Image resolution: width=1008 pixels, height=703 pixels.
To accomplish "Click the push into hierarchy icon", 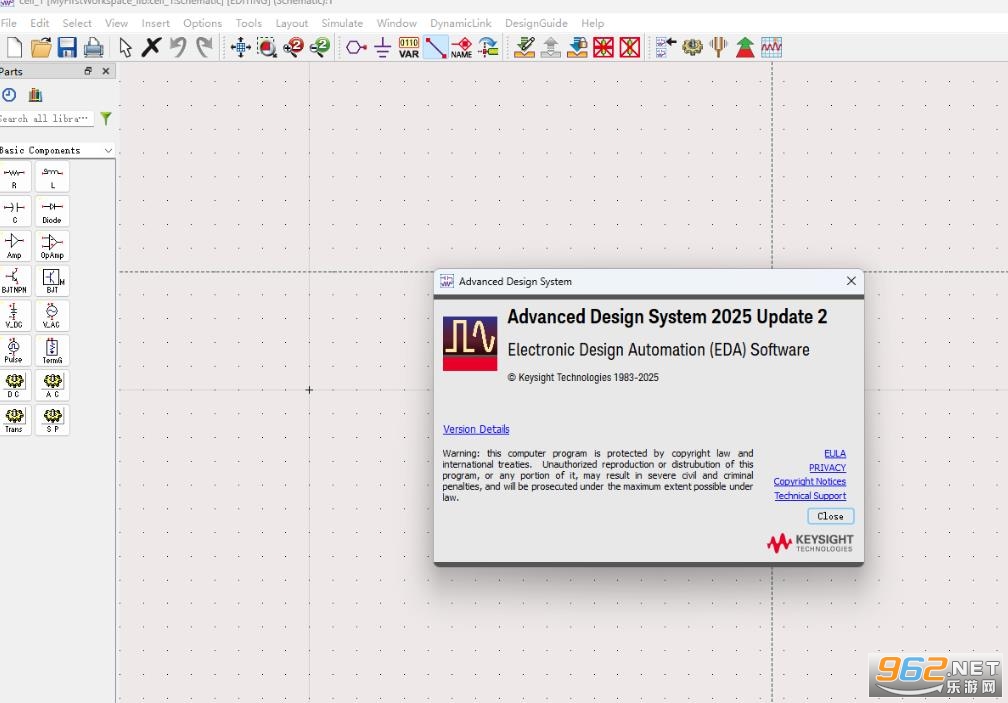I will click(x=525, y=48).
